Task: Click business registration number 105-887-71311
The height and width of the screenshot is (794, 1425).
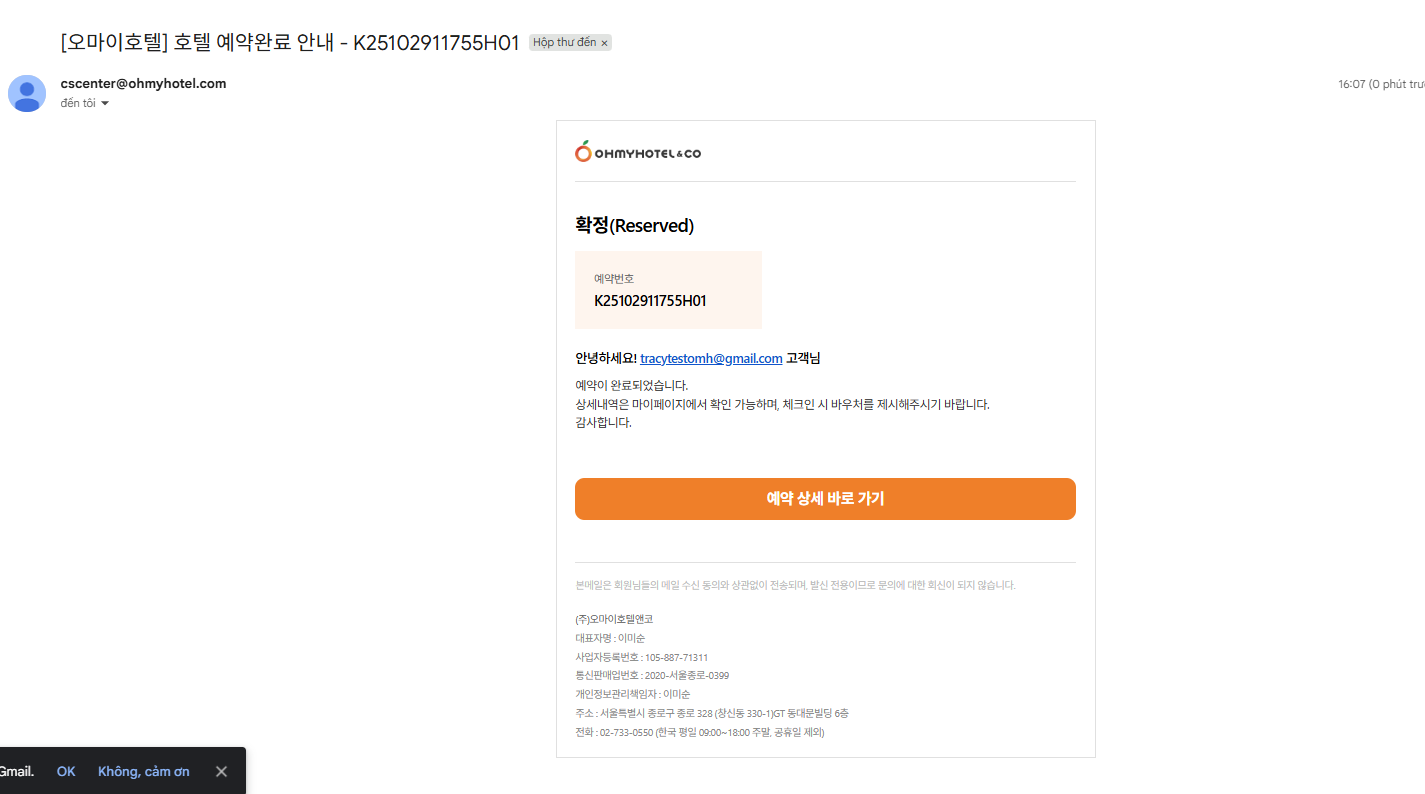Action: [641, 657]
